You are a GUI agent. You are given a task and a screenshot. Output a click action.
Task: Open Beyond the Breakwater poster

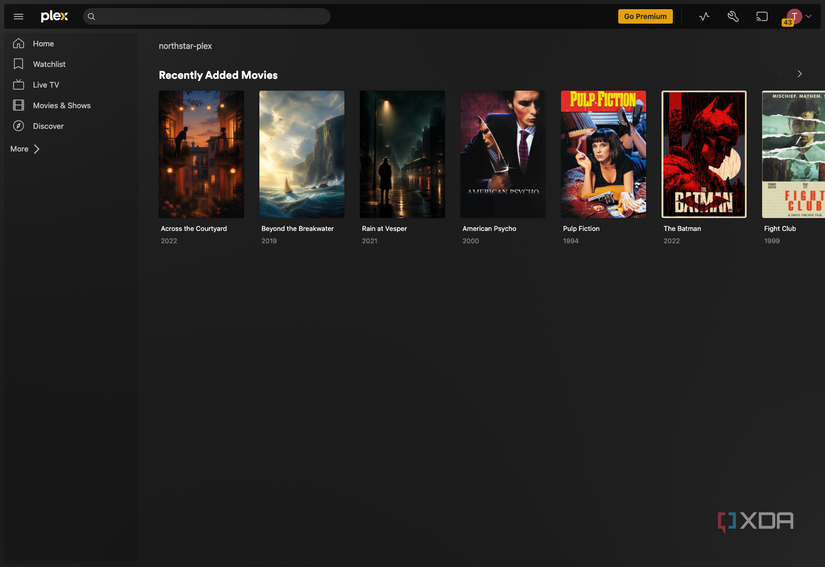click(x=301, y=154)
